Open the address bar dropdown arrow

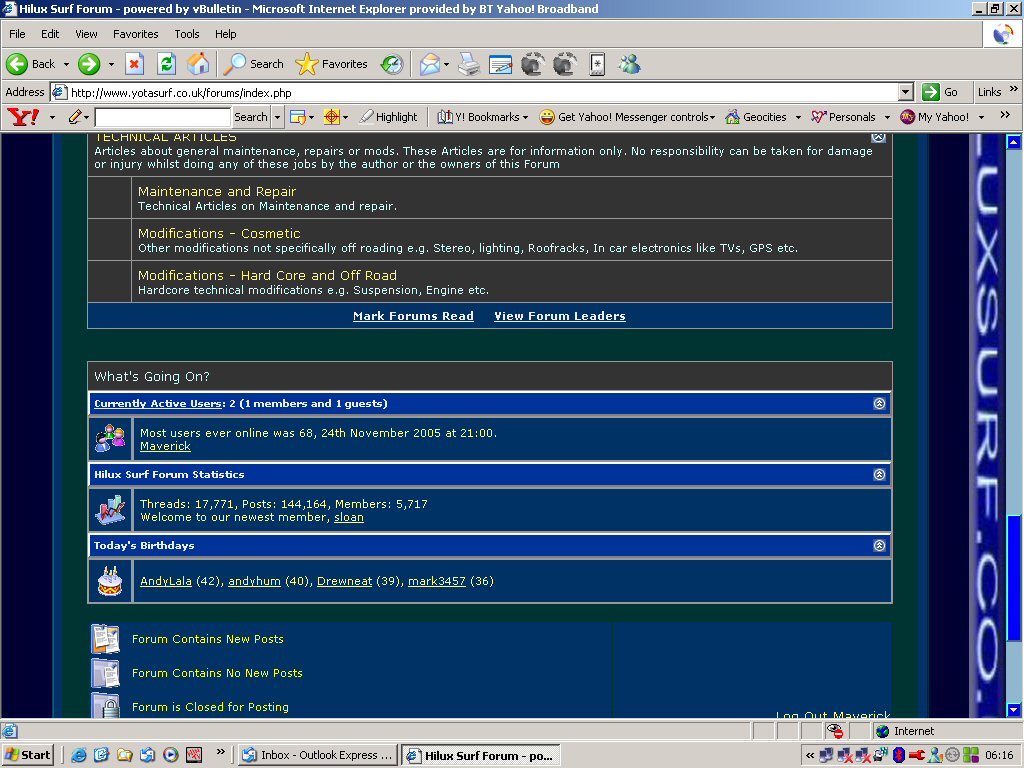click(x=906, y=92)
